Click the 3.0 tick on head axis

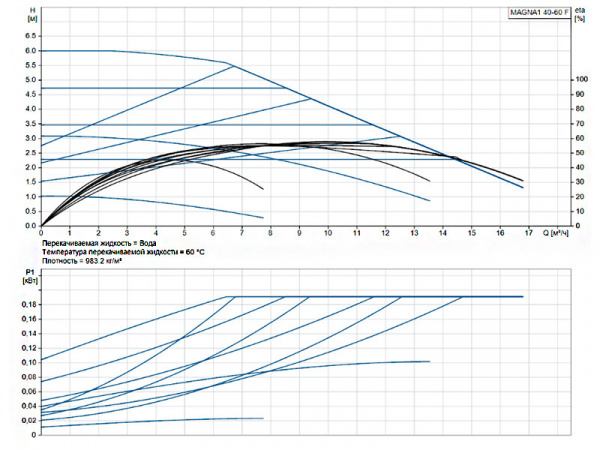pyautogui.click(x=31, y=139)
